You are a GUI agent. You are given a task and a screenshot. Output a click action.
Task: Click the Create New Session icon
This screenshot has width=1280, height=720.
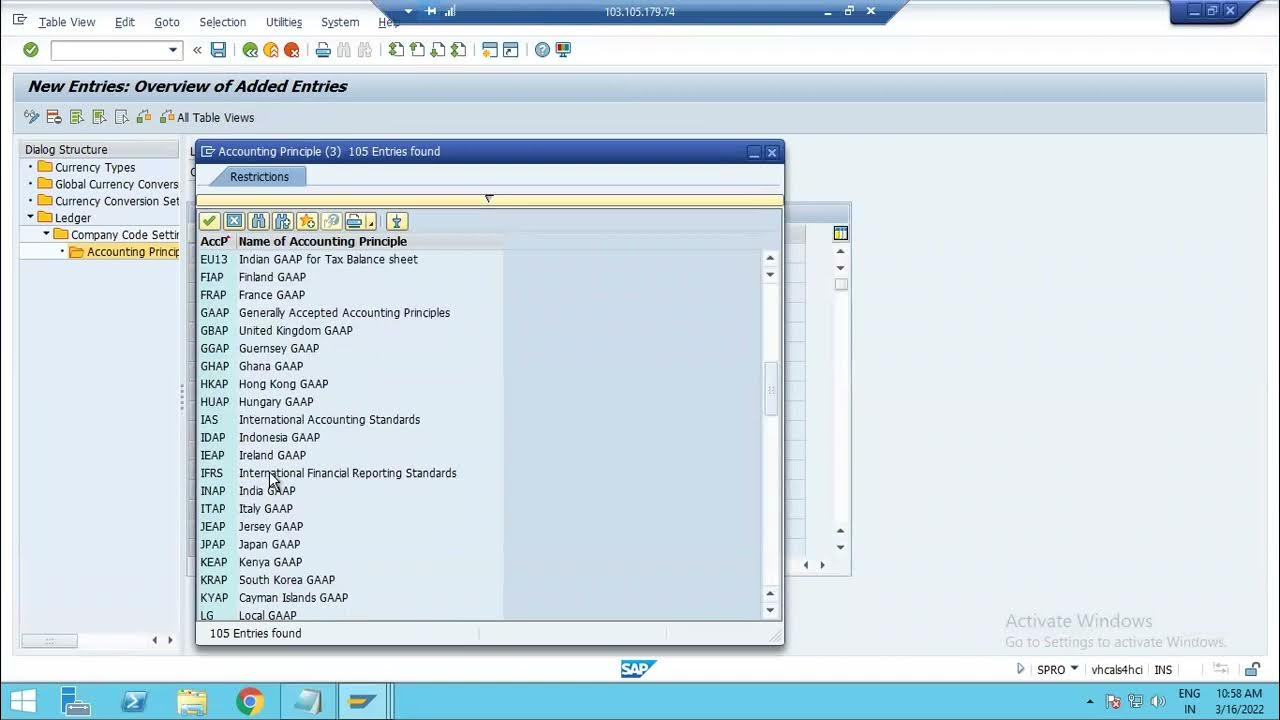(x=490, y=50)
